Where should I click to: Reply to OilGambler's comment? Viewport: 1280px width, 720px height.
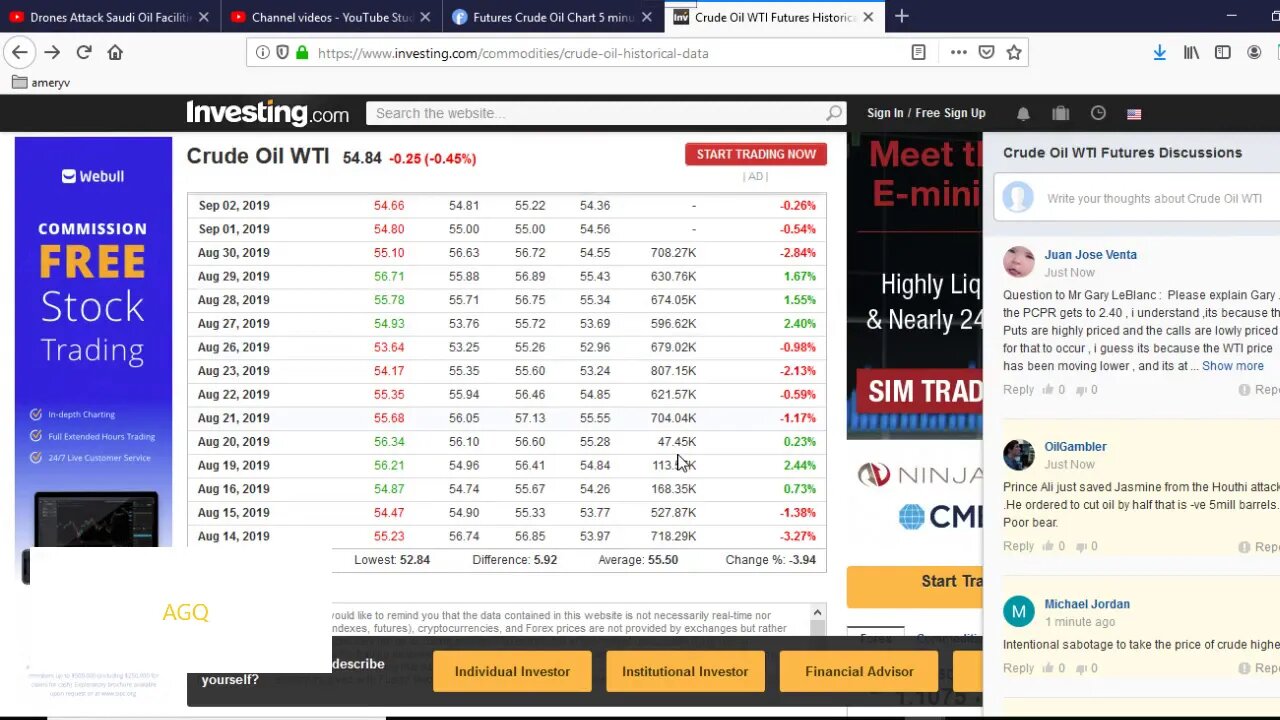click(x=1018, y=546)
